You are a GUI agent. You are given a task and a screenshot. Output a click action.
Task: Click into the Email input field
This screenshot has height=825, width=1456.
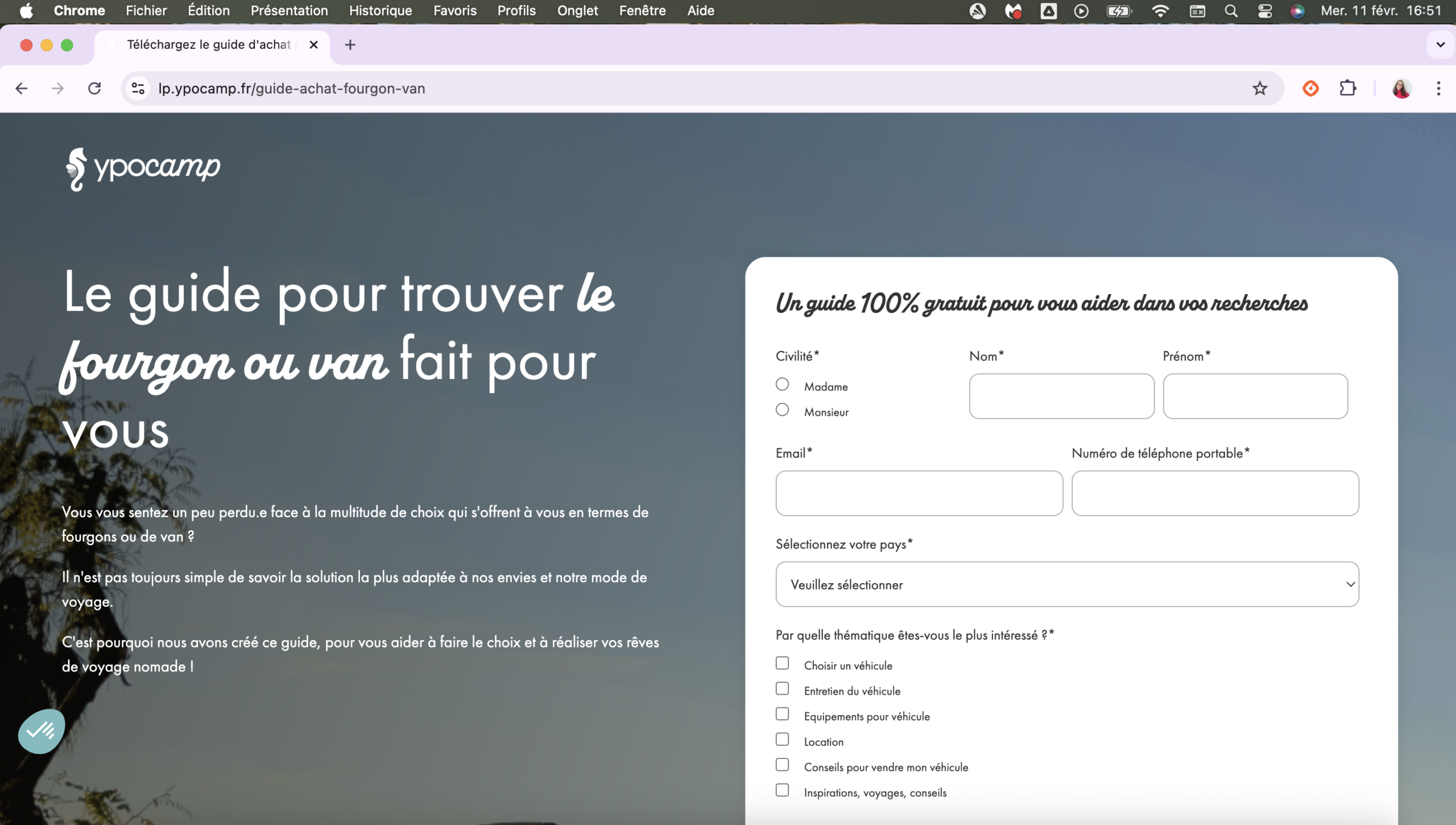pyautogui.click(x=919, y=493)
